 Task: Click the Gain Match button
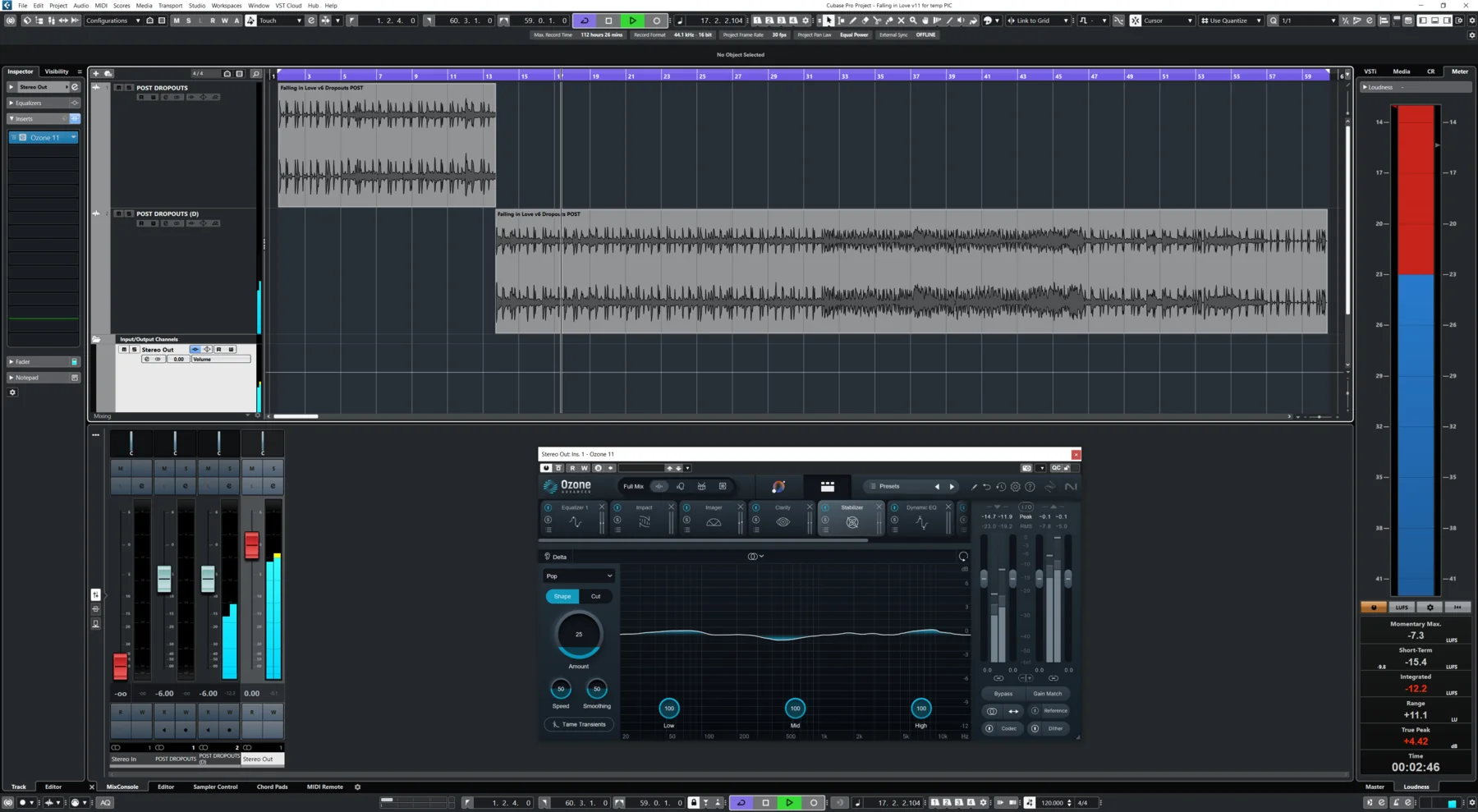1048,694
